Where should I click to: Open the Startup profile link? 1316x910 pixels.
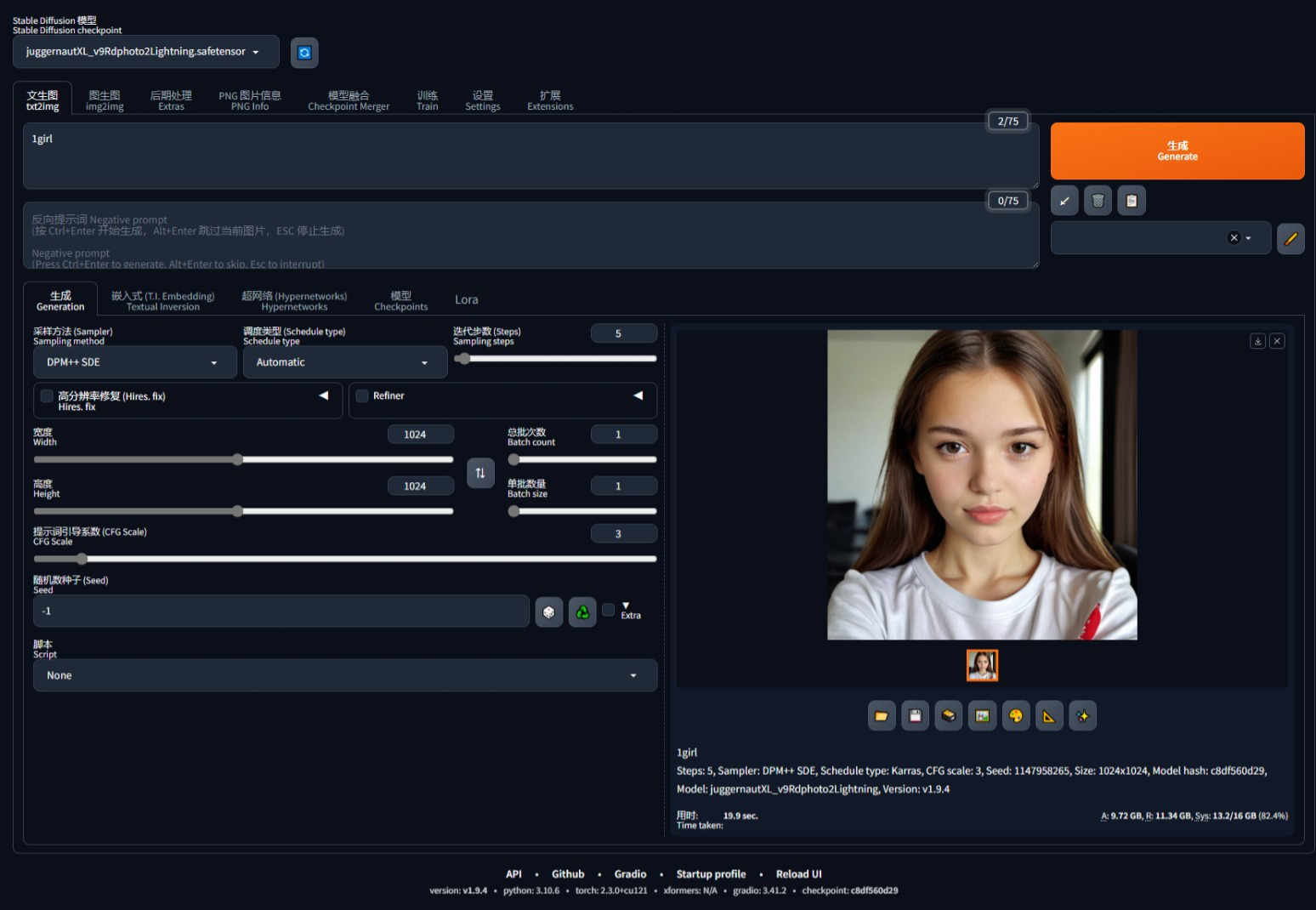(x=711, y=874)
